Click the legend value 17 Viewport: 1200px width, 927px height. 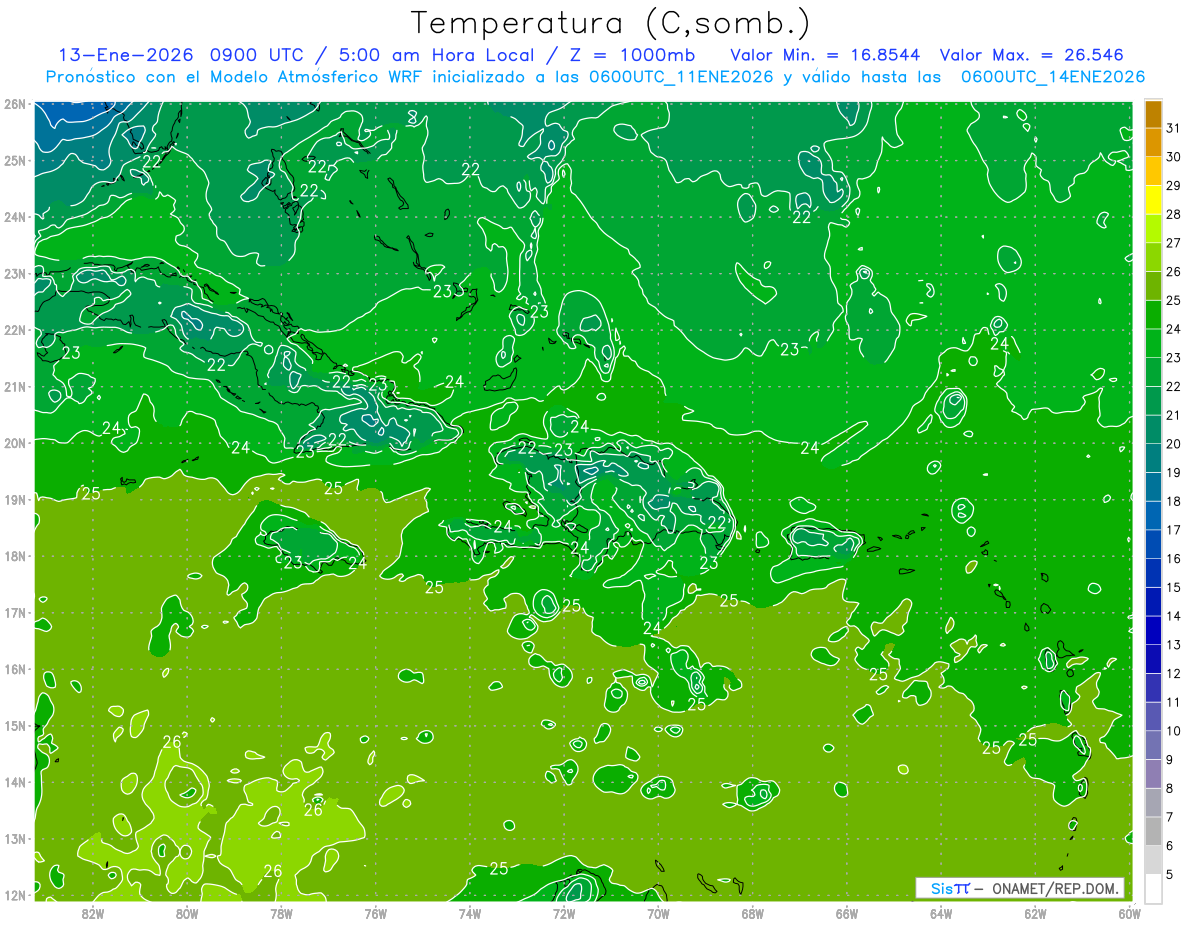point(1174,530)
